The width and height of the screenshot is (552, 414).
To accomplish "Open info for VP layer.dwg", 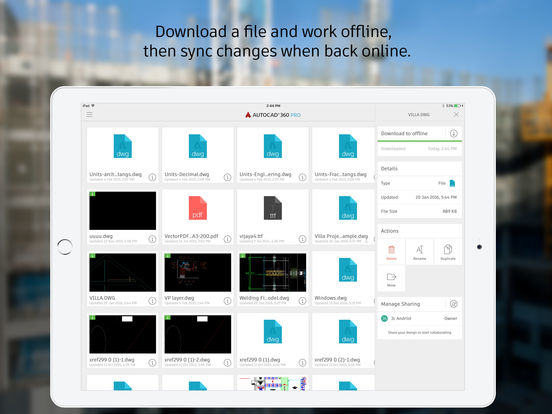I will pos(227,301).
